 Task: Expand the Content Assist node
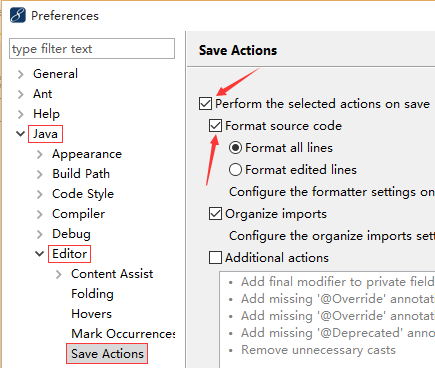(59, 274)
